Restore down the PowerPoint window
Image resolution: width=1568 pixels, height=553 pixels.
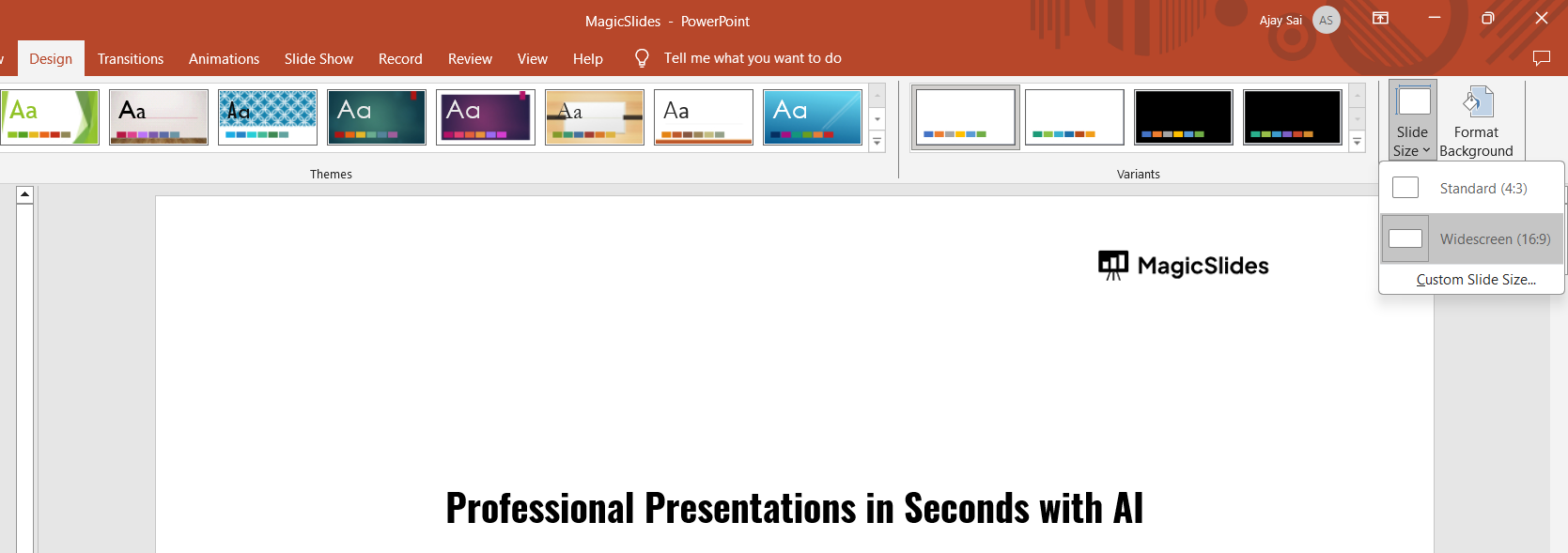click(x=1488, y=19)
